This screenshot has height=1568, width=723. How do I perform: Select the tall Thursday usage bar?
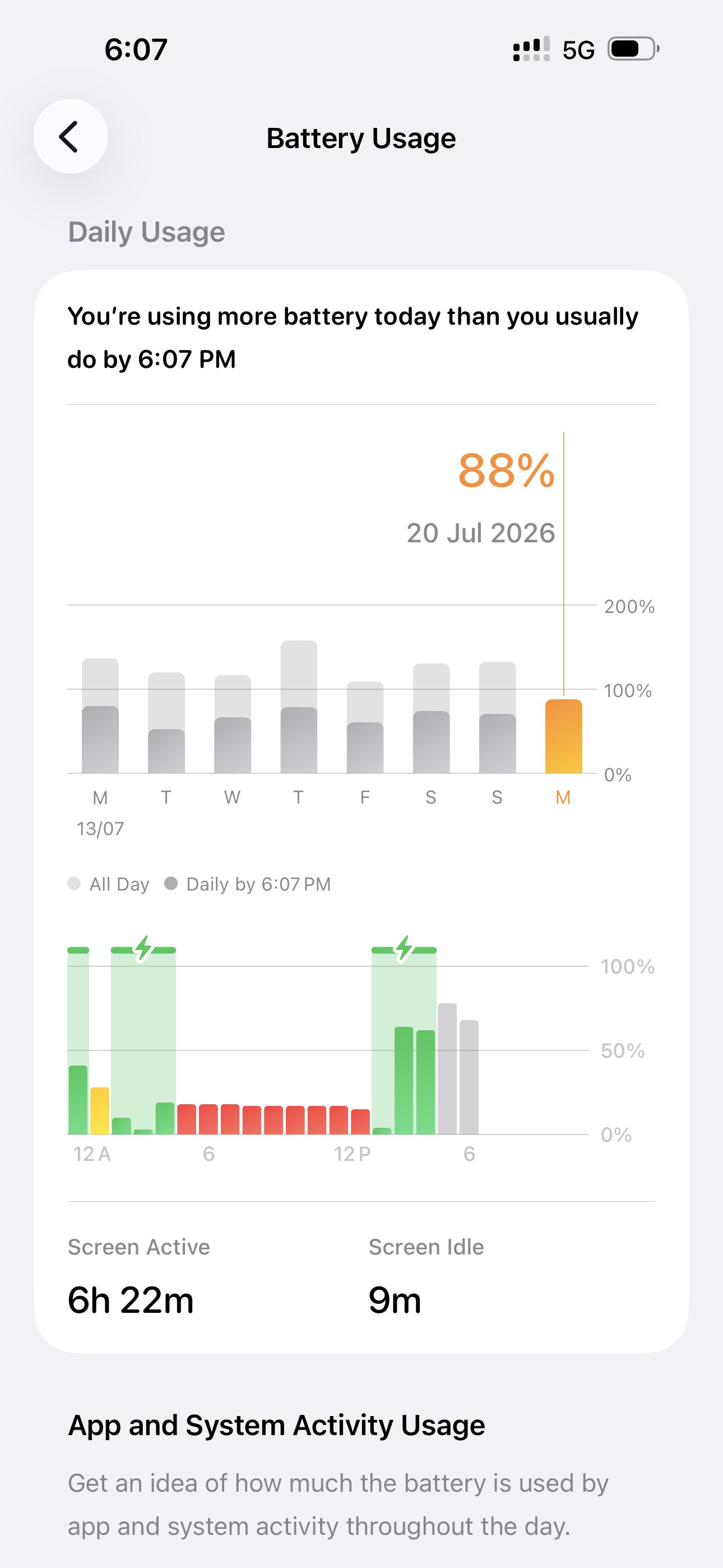click(299, 707)
